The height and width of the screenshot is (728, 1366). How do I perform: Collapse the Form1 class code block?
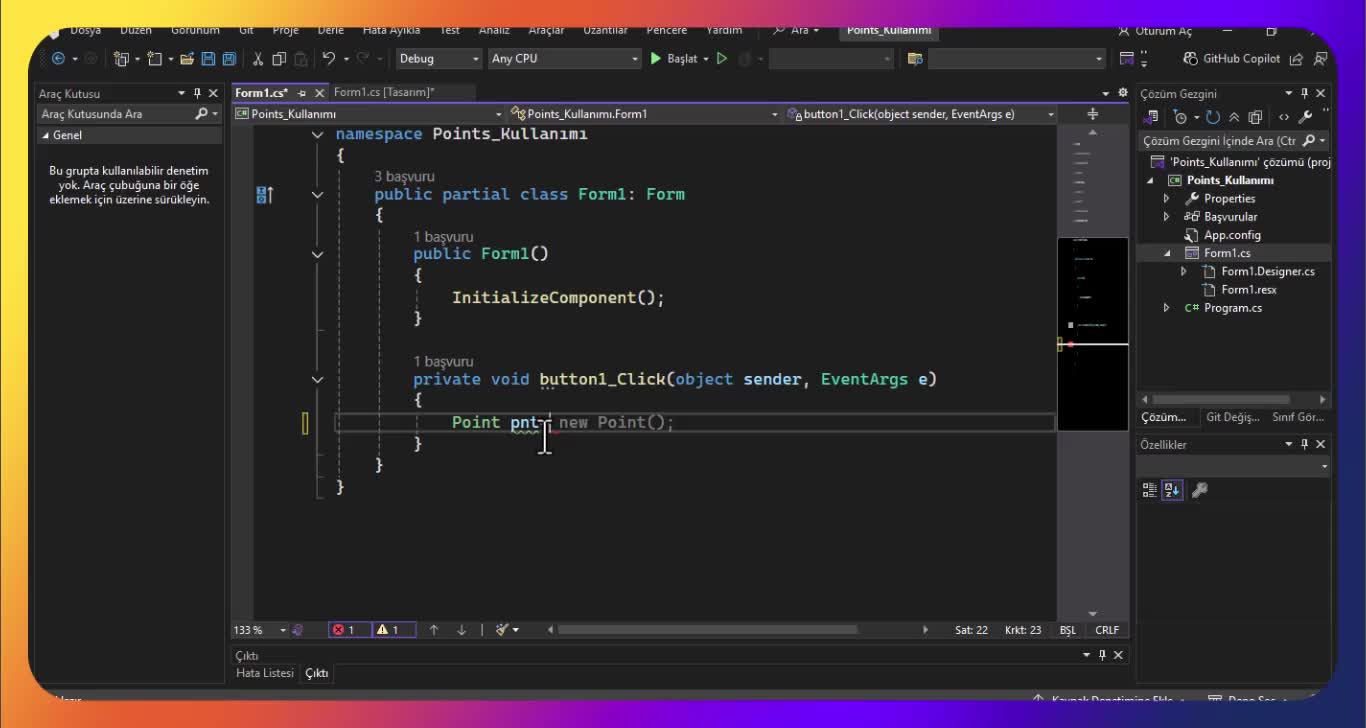[x=317, y=195]
